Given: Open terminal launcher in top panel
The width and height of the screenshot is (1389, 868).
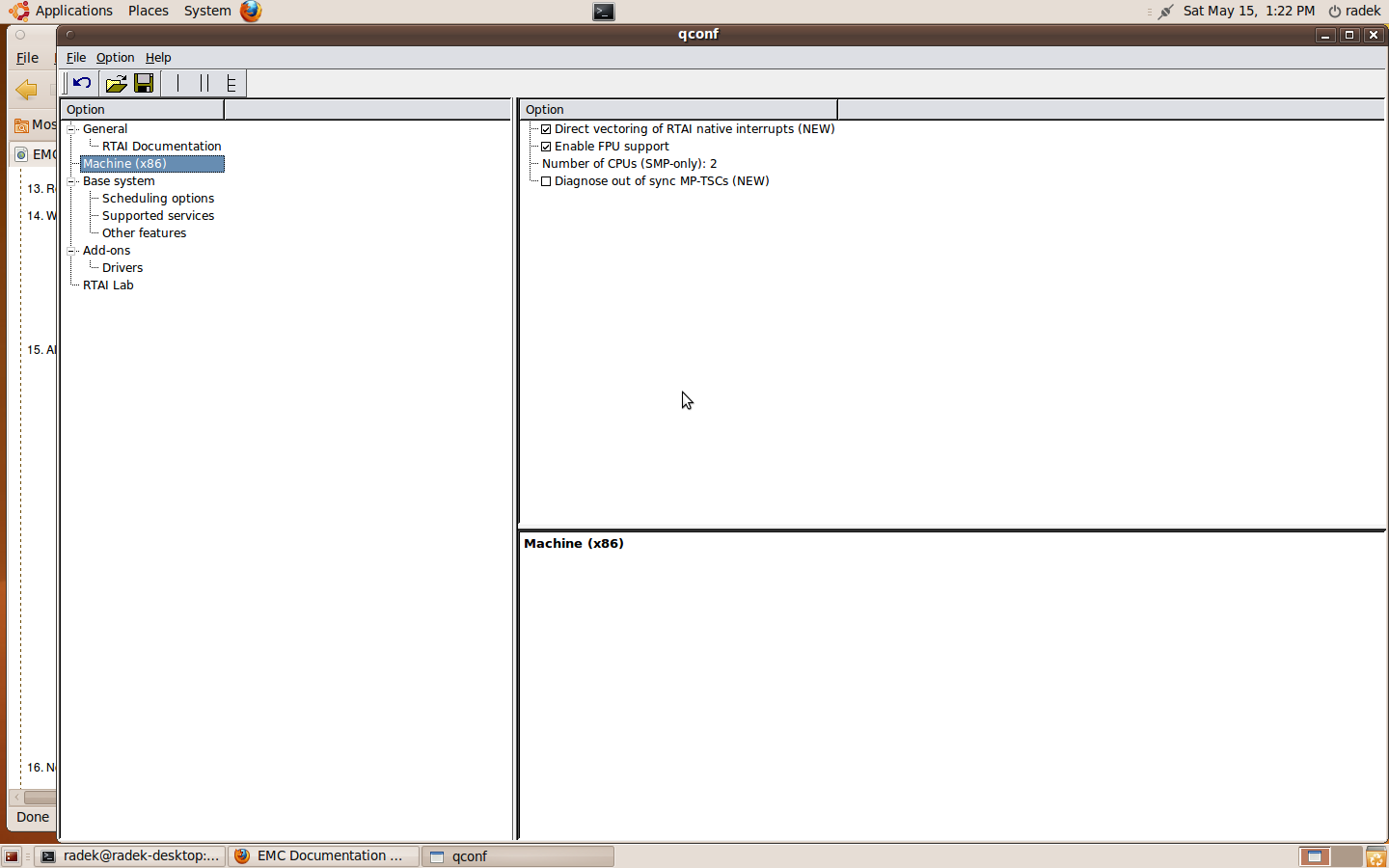Looking at the screenshot, I should (604, 12).
